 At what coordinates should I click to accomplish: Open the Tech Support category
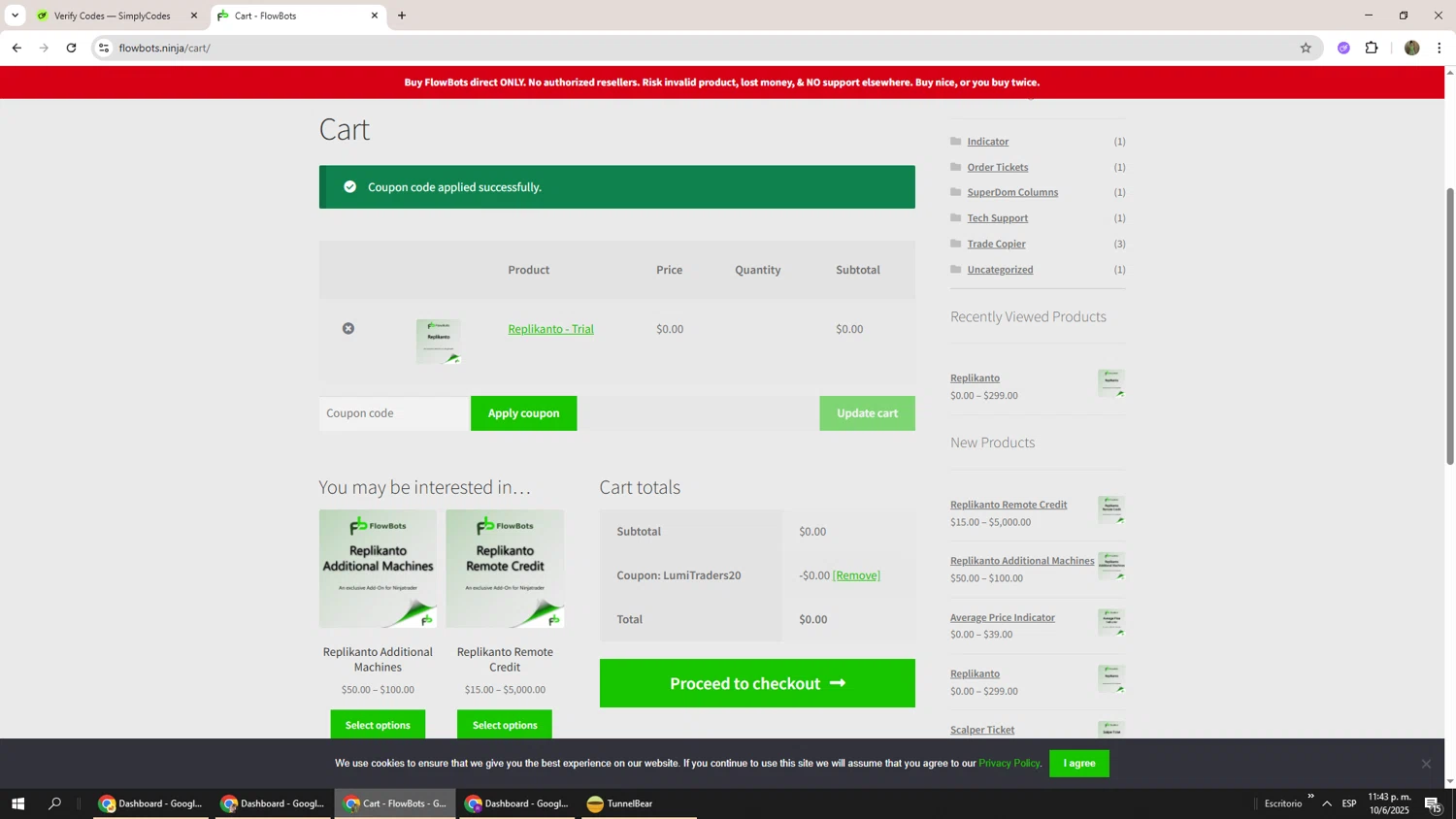(997, 218)
